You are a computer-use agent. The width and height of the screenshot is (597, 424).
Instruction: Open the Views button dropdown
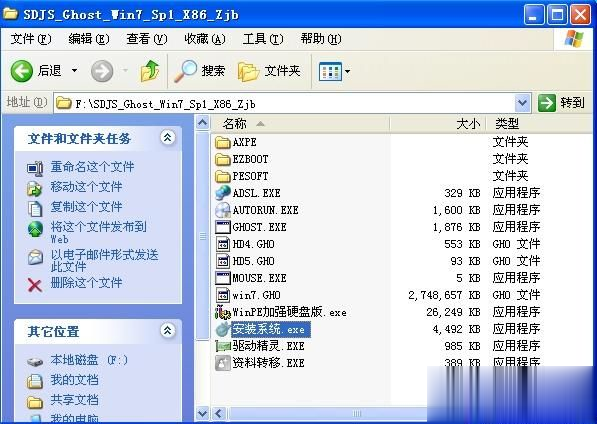pos(347,71)
